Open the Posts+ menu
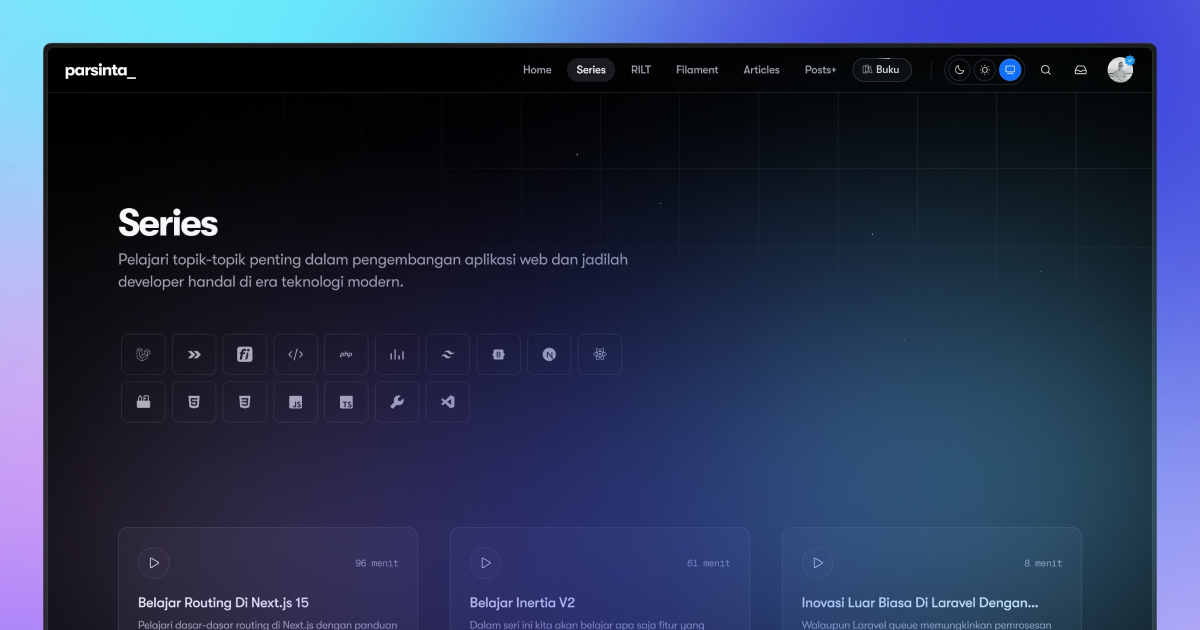This screenshot has width=1200, height=630. click(x=820, y=70)
